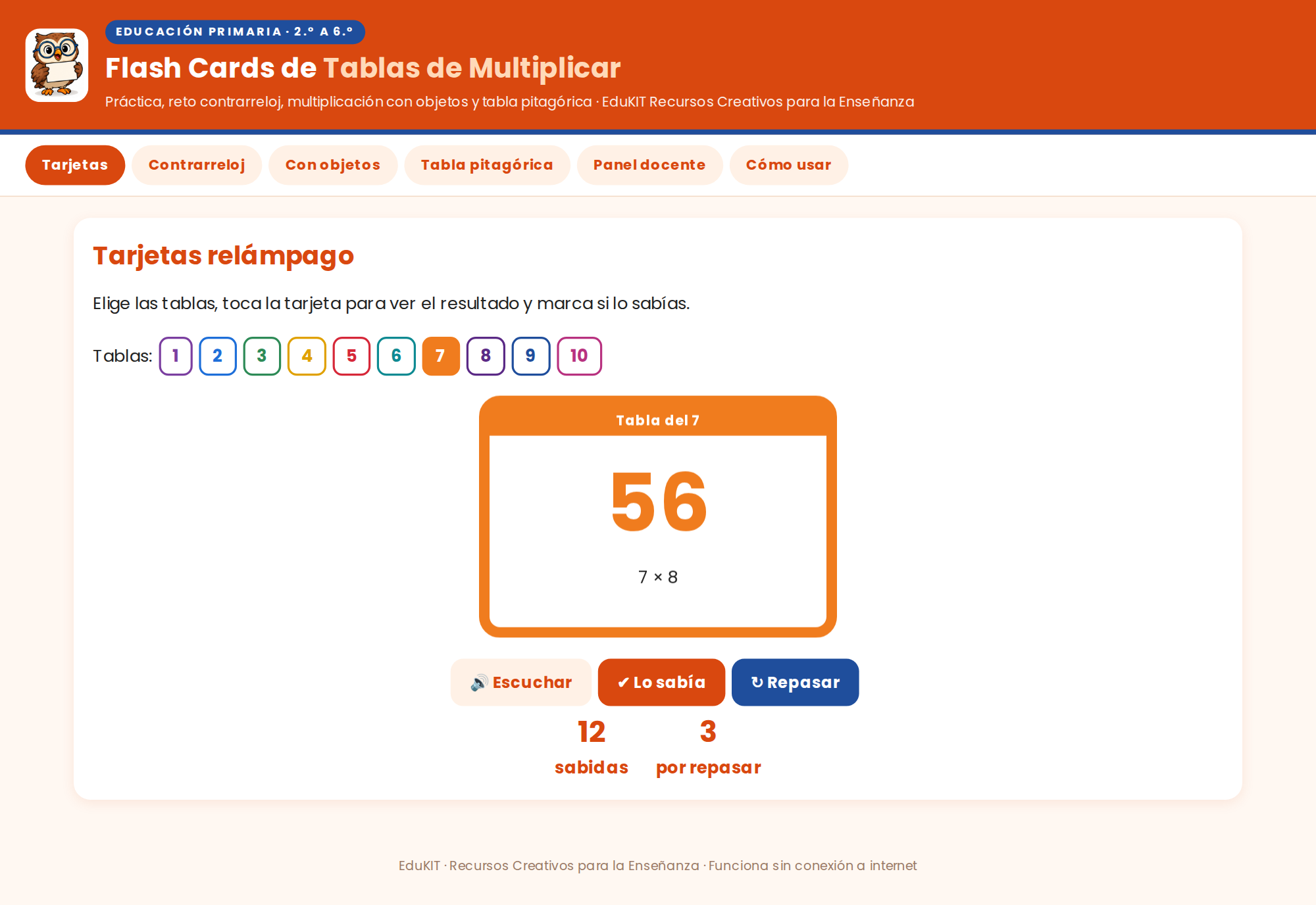
Task: Open the Tarjetas tab
Action: click(x=75, y=165)
